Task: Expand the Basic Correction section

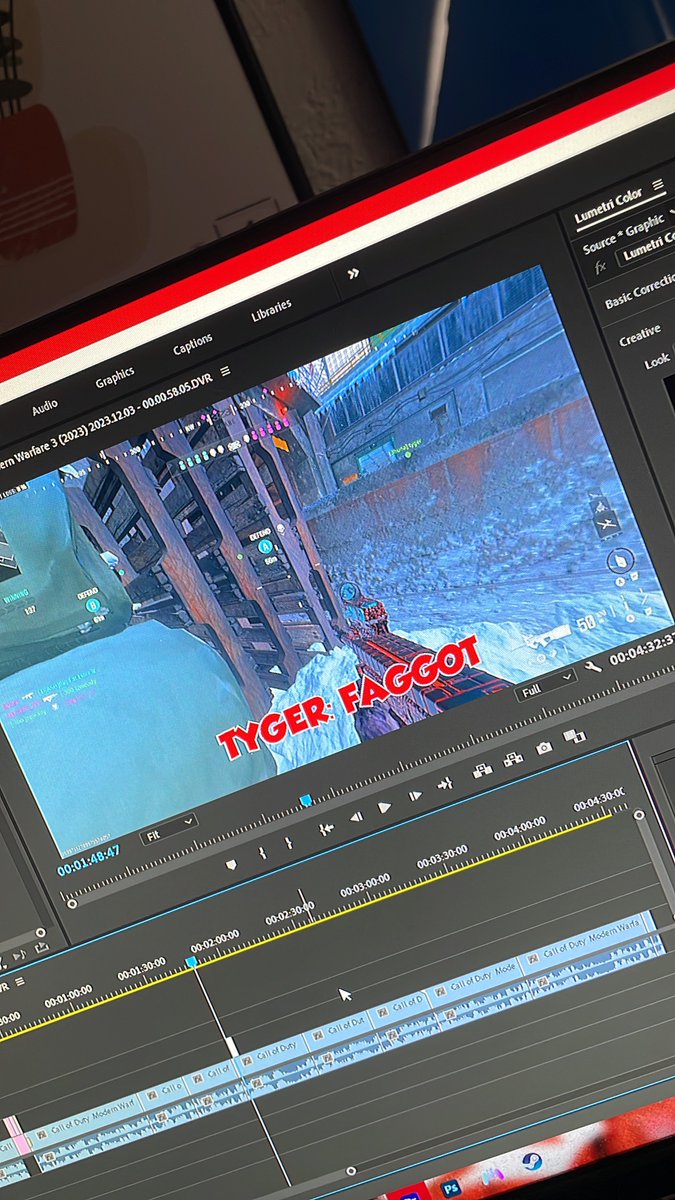Action: click(640, 290)
